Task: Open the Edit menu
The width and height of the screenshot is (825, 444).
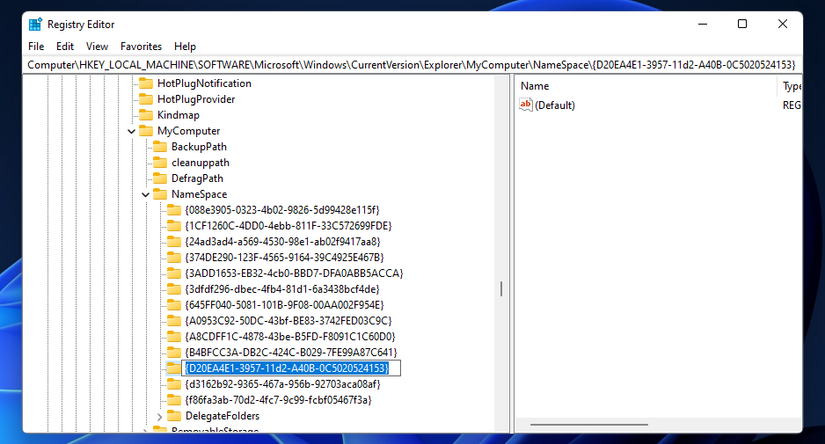Action: (65, 46)
